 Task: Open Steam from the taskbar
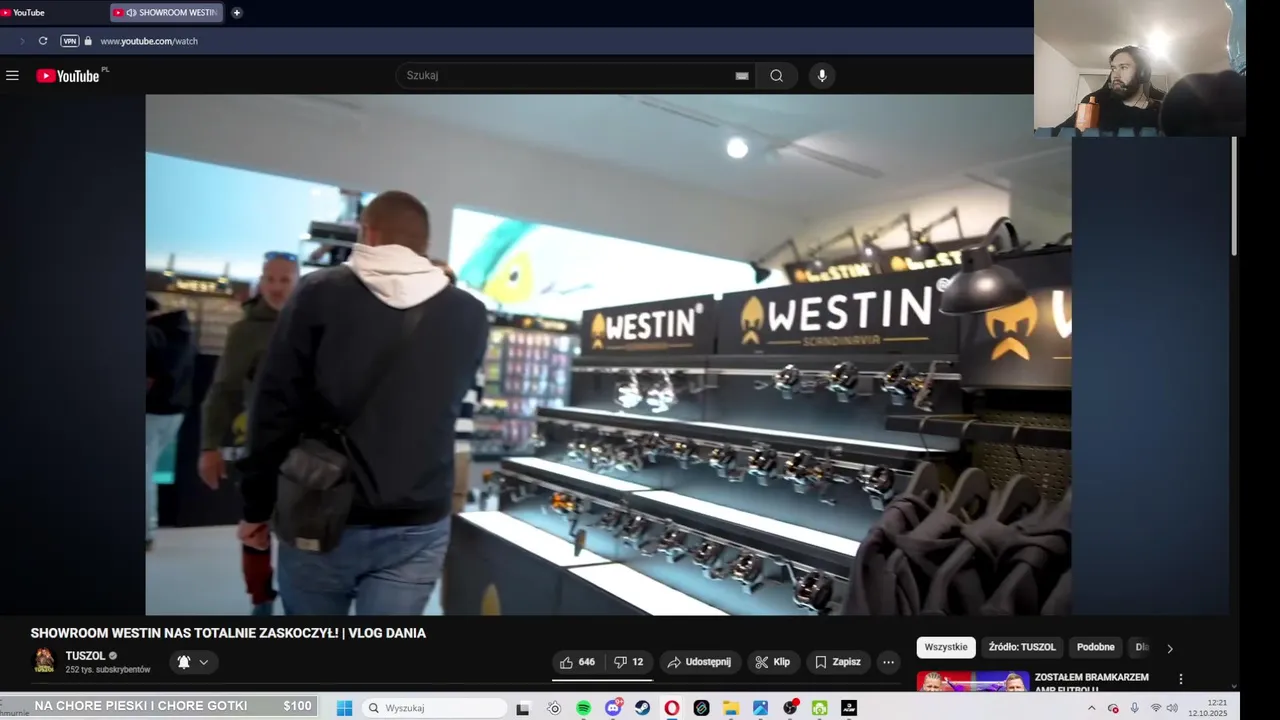(642, 708)
